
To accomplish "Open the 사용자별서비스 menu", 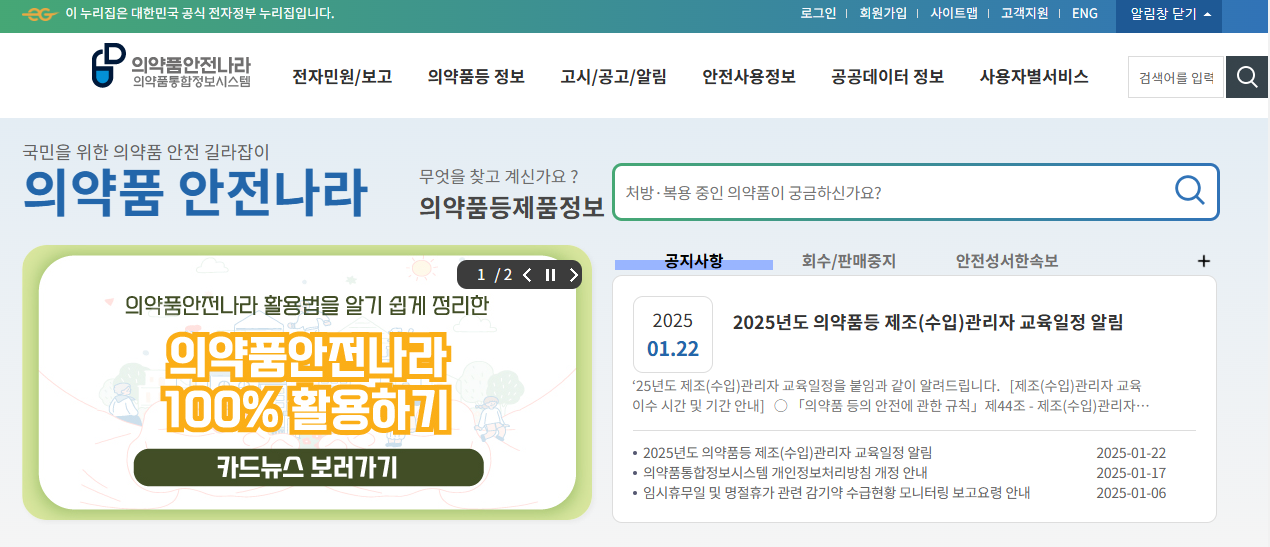I will click(1034, 77).
